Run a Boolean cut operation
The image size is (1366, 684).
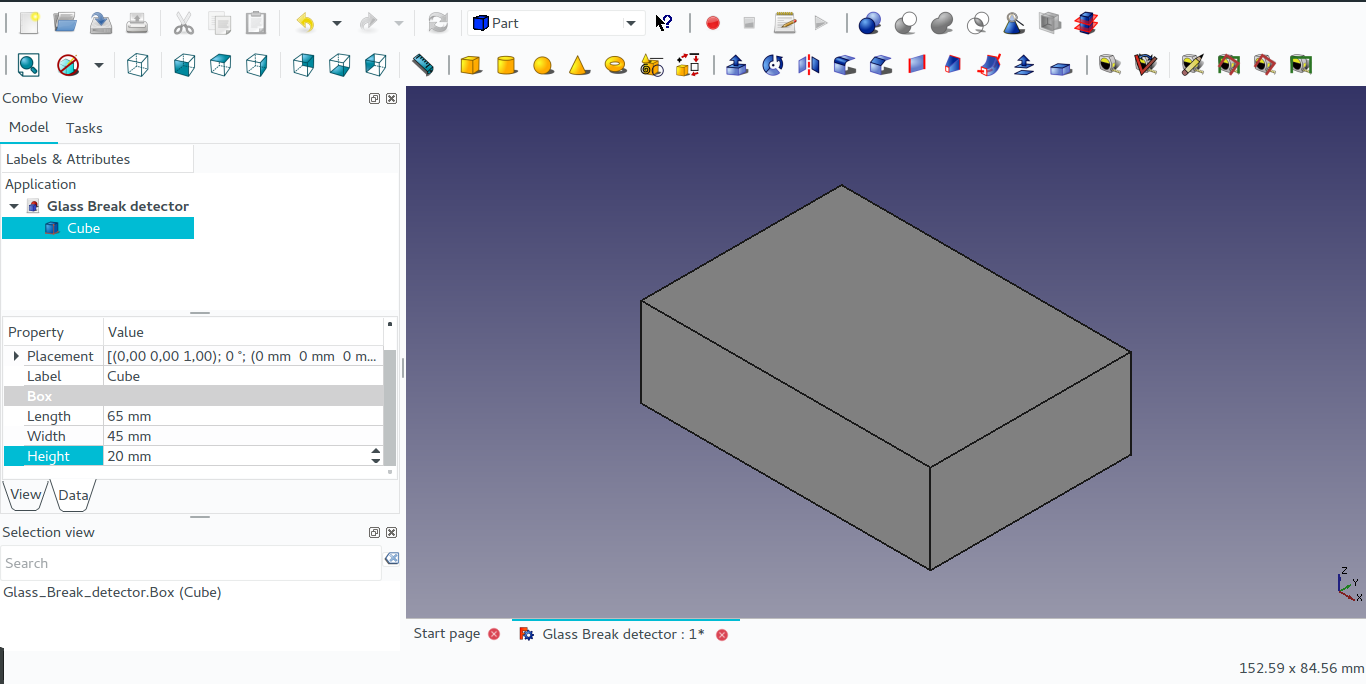(905, 22)
